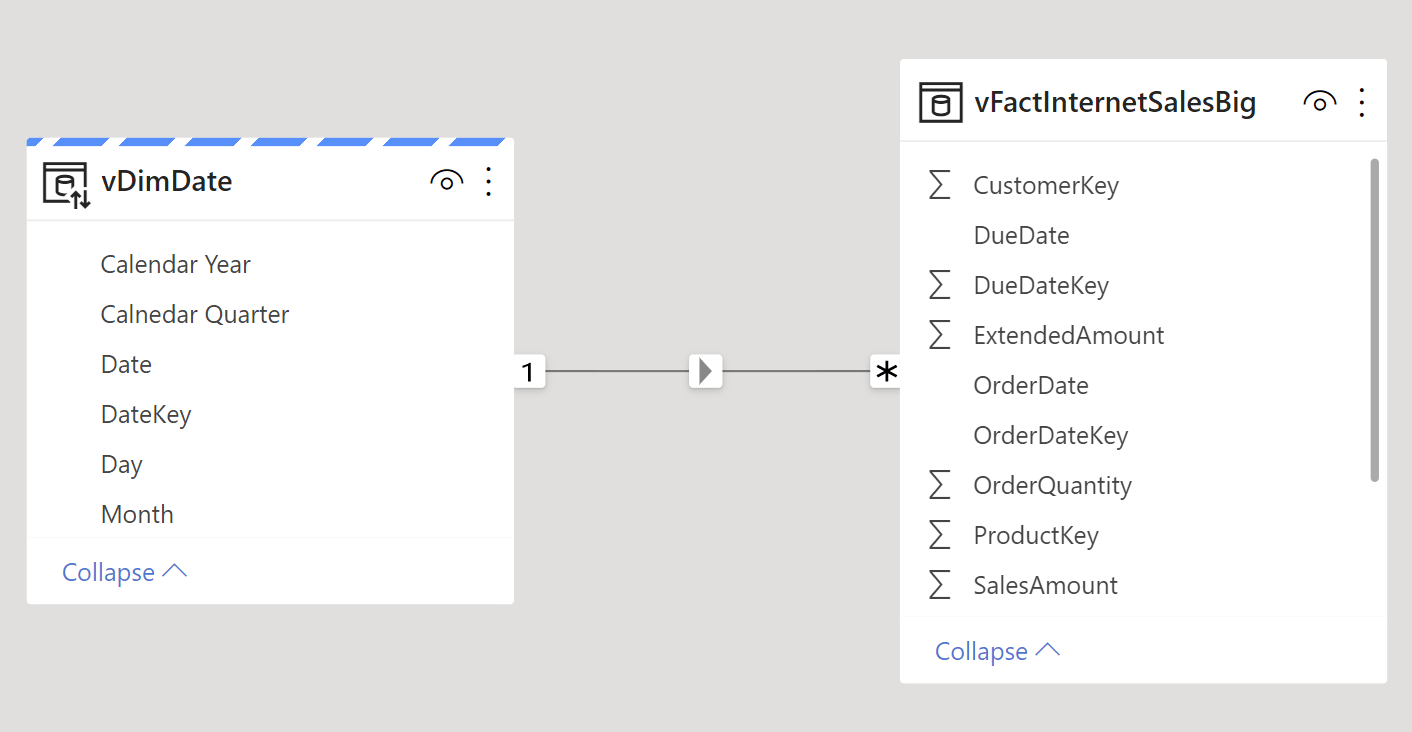The height and width of the screenshot is (732, 1412).
Task: Select the Calendar Year field
Action: [175, 264]
